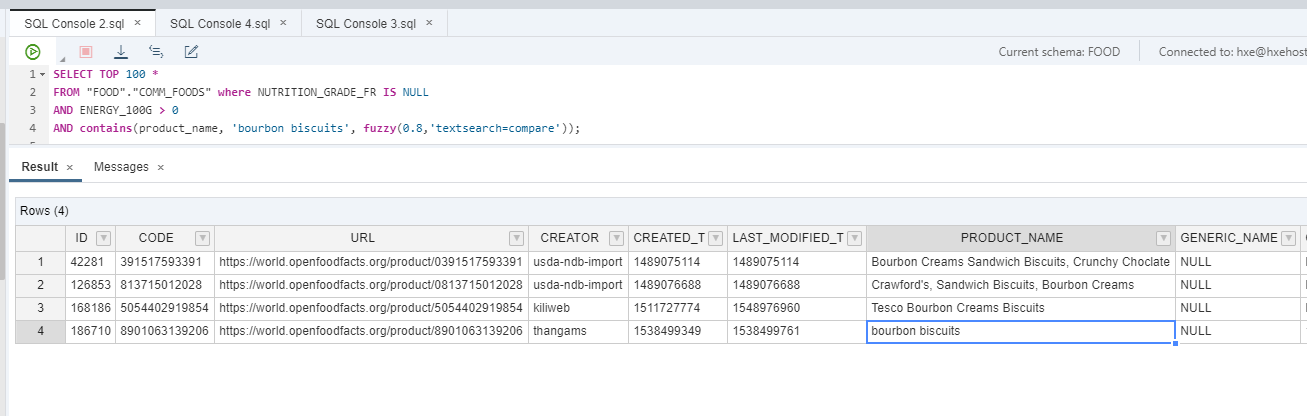The image size is (1307, 416).
Task: Close the Result tab
Action: 70,168
